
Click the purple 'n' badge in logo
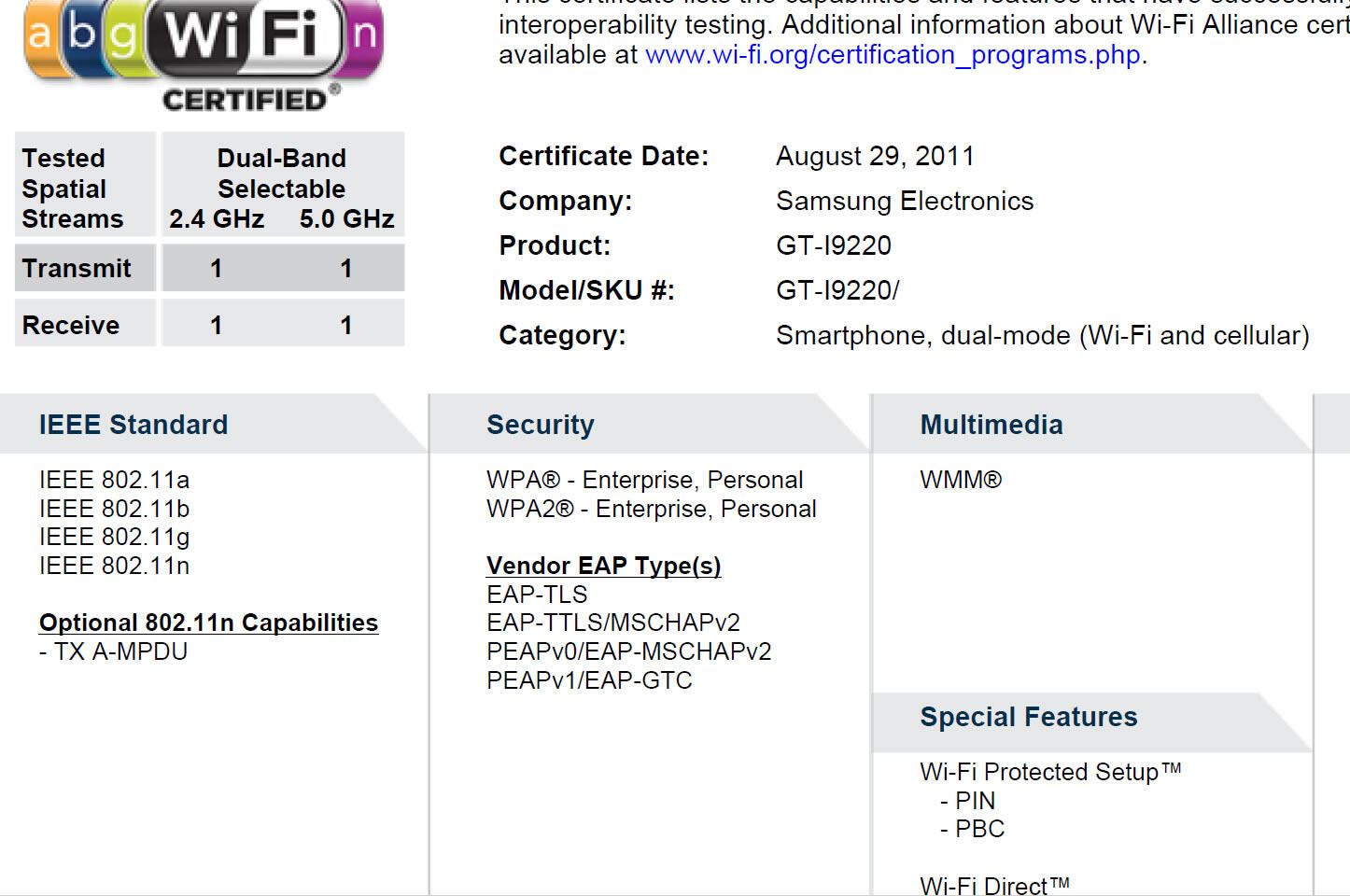(362, 35)
